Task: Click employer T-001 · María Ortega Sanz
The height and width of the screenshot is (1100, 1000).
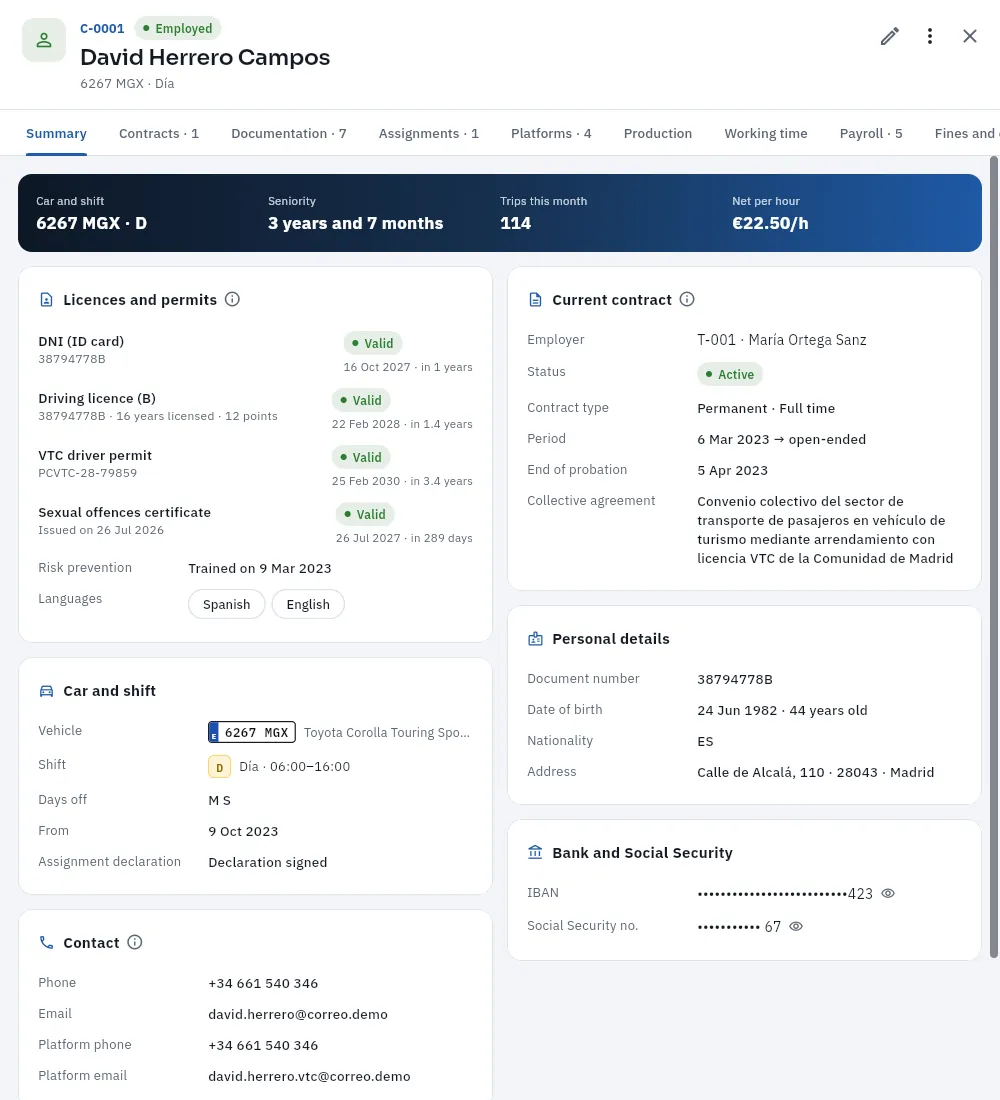Action: (782, 340)
